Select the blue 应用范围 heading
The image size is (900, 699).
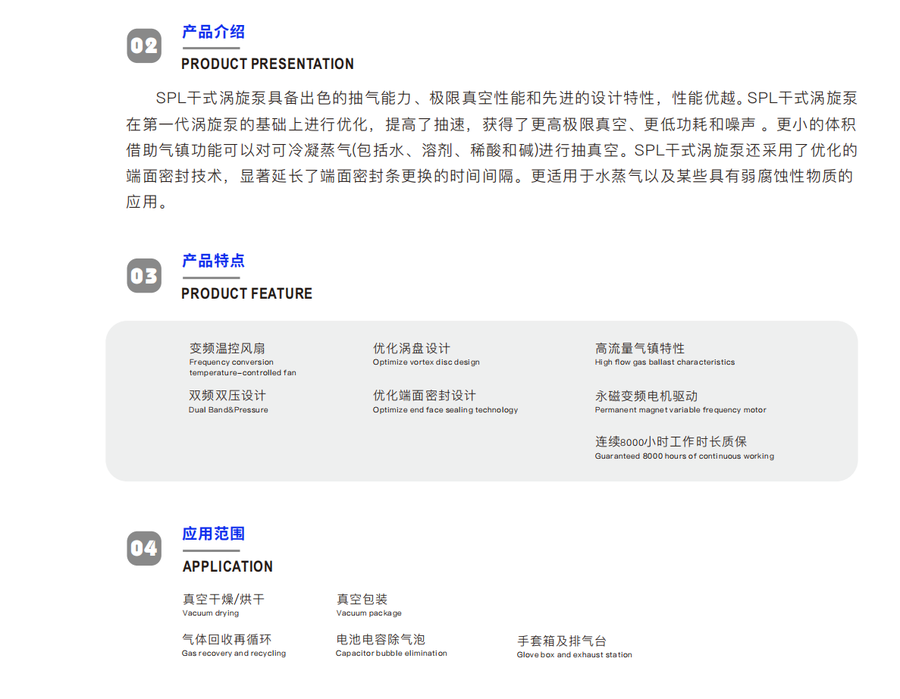point(214,534)
